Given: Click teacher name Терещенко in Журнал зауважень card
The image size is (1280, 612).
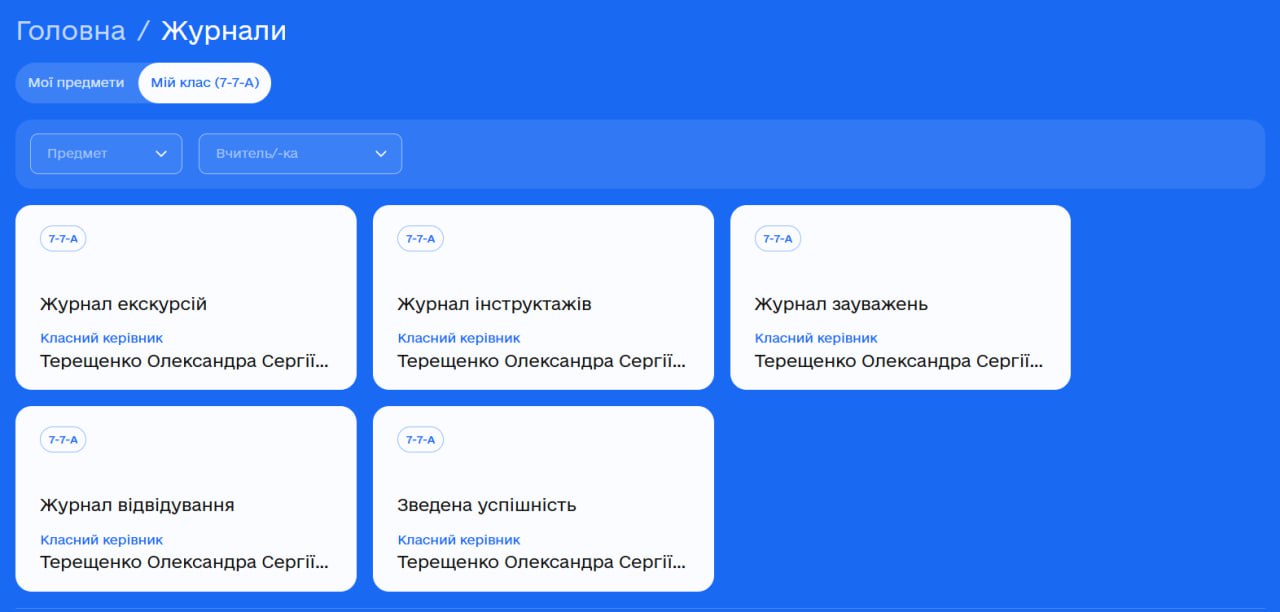Looking at the screenshot, I should [x=899, y=361].
